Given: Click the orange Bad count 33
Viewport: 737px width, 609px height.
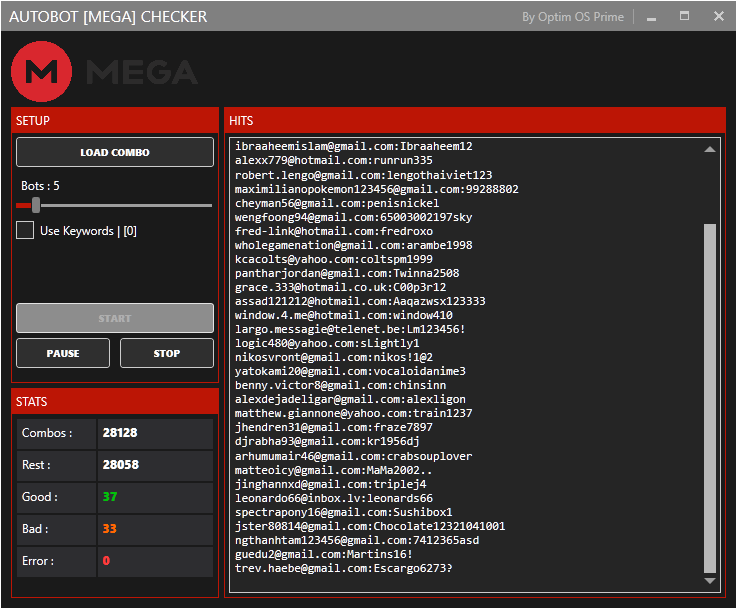Looking at the screenshot, I should (110, 529).
